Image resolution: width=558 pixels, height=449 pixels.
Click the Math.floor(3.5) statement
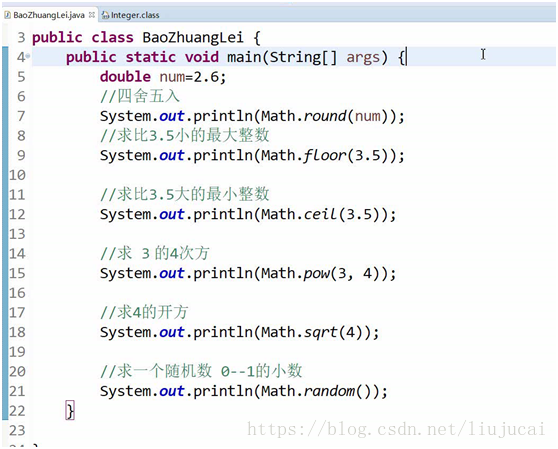click(252, 155)
